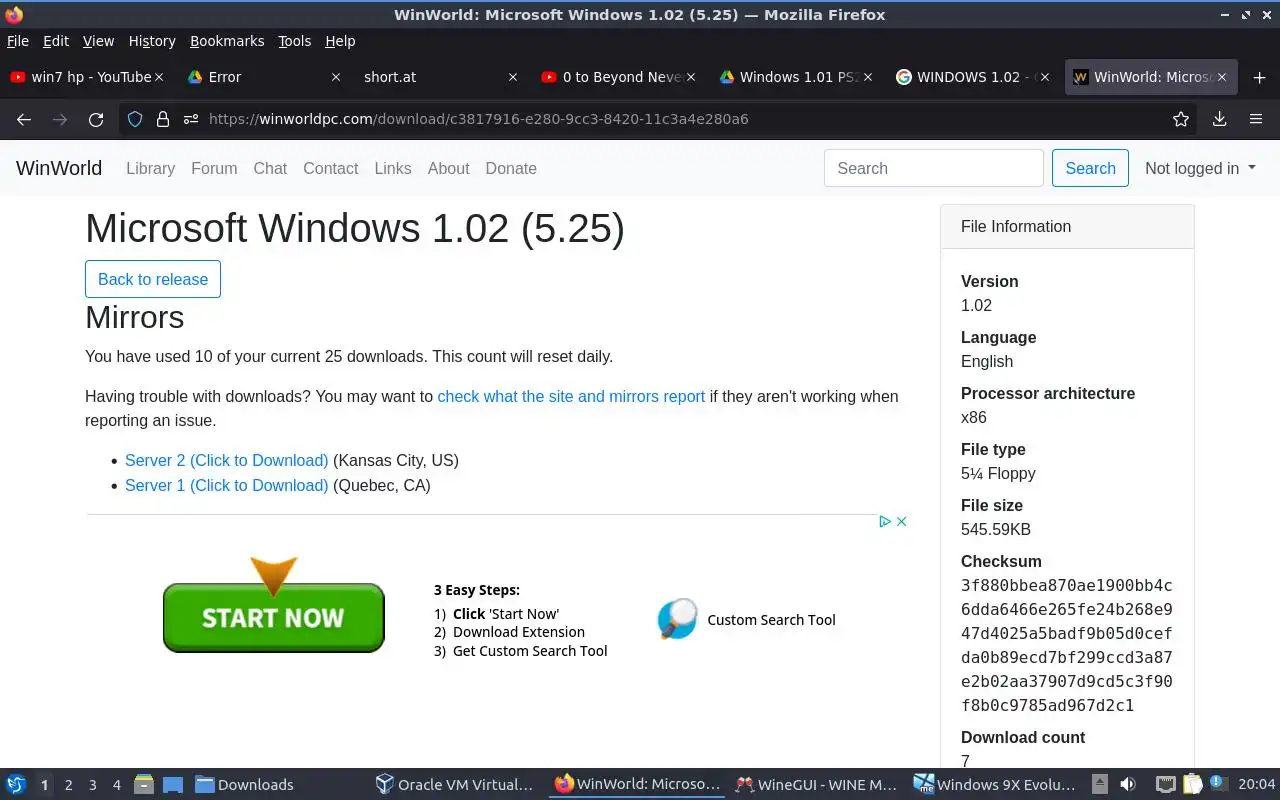Viewport: 1280px width, 800px height.
Task: Expand the 'Not logged in' dropdown
Action: (x=1200, y=168)
